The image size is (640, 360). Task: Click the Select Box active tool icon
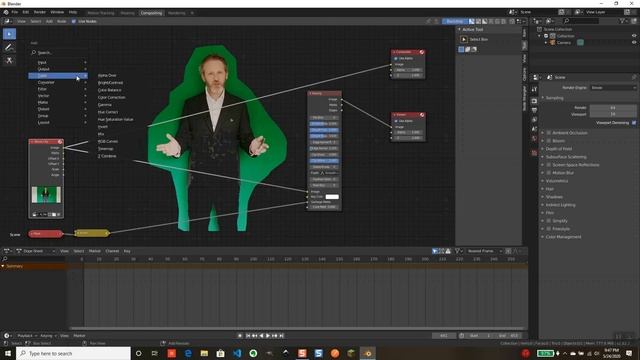tap(464, 39)
